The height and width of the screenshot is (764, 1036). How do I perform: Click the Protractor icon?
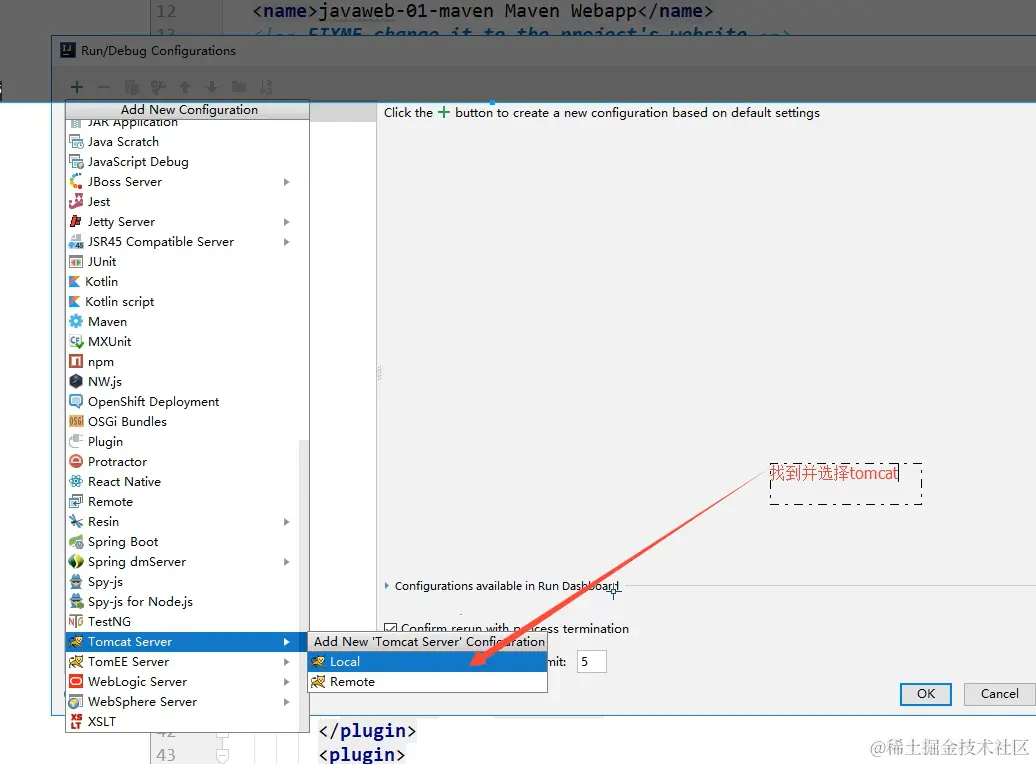coord(76,461)
